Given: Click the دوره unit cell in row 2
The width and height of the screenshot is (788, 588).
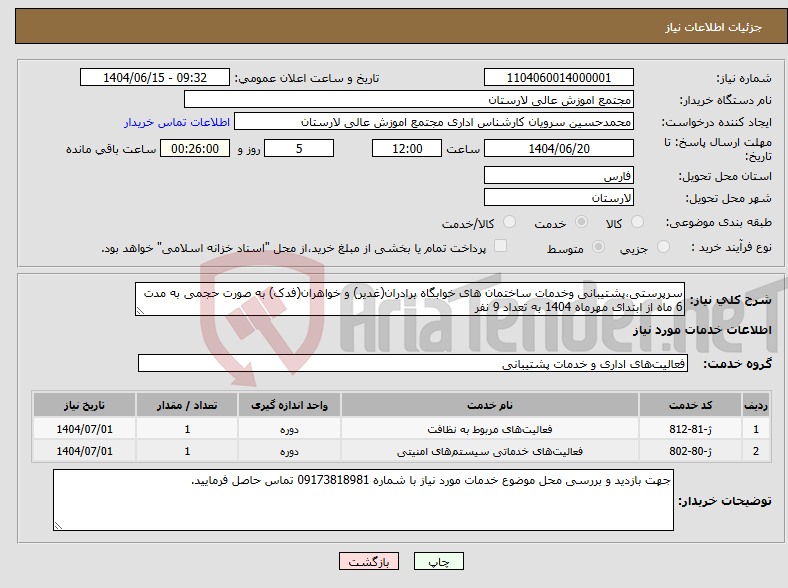Looking at the screenshot, I should pyautogui.click(x=289, y=451).
